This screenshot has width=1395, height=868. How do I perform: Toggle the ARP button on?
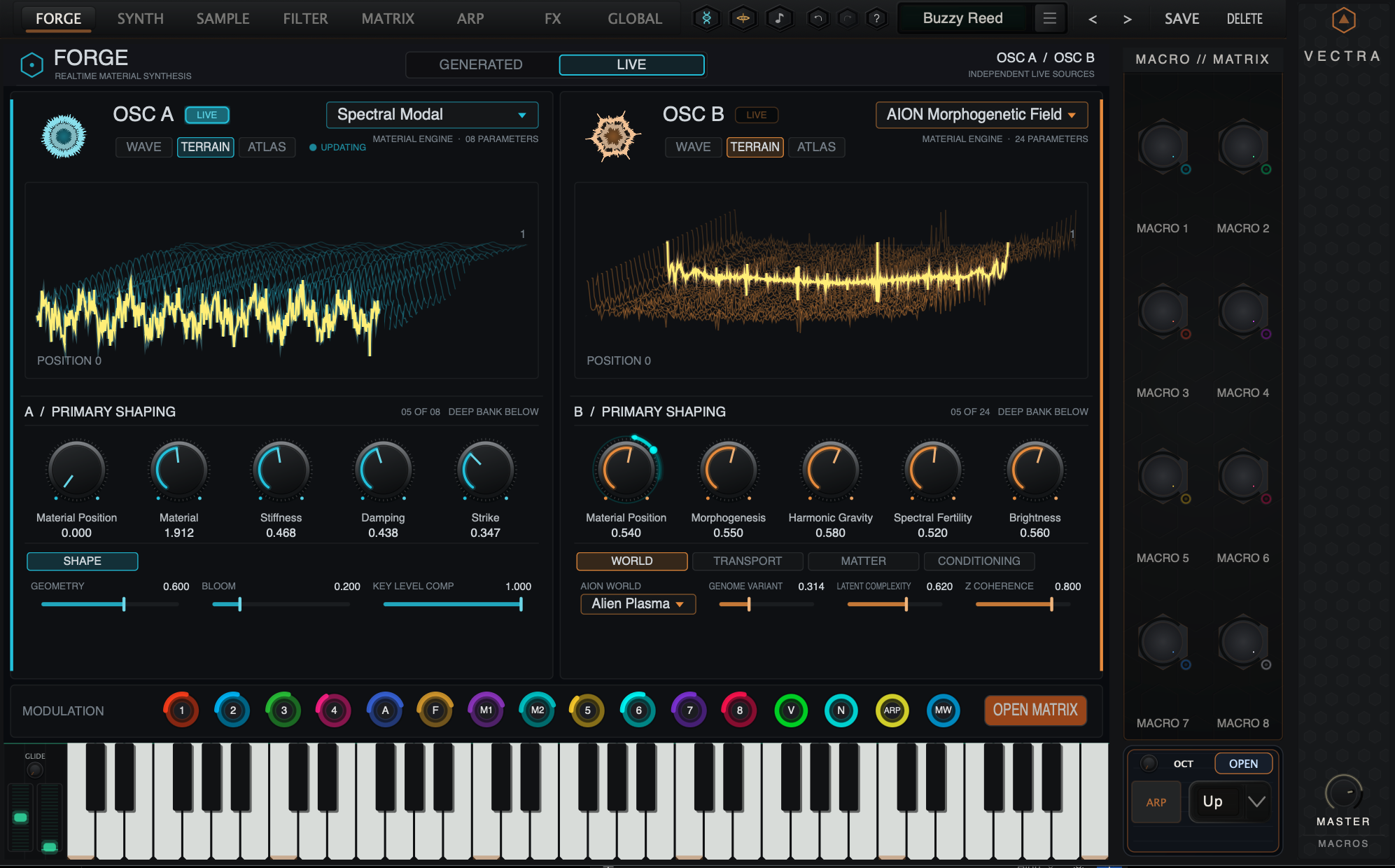[1156, 802]
